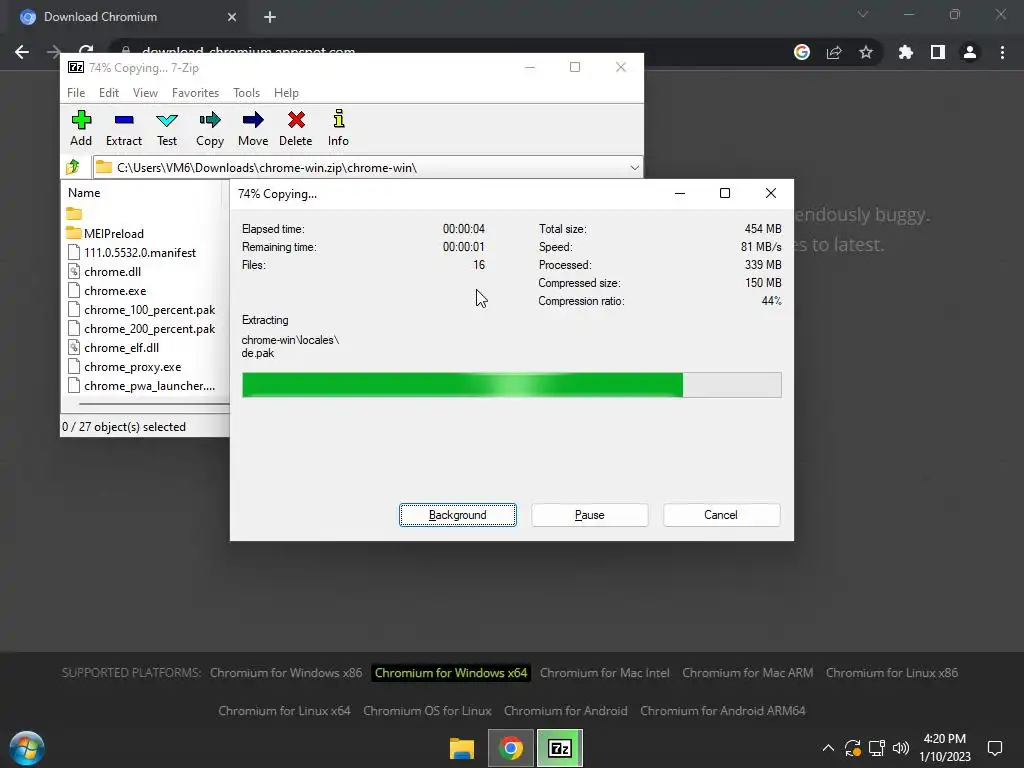Open the Edit menu in 7-Zip
Viewport: 1024px width, 768px height.
108,93
